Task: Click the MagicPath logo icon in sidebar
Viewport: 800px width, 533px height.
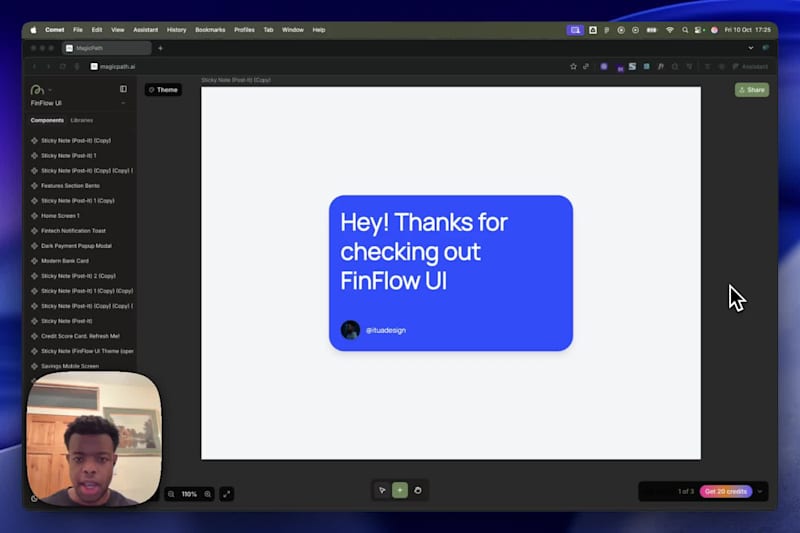Action: 37,90
